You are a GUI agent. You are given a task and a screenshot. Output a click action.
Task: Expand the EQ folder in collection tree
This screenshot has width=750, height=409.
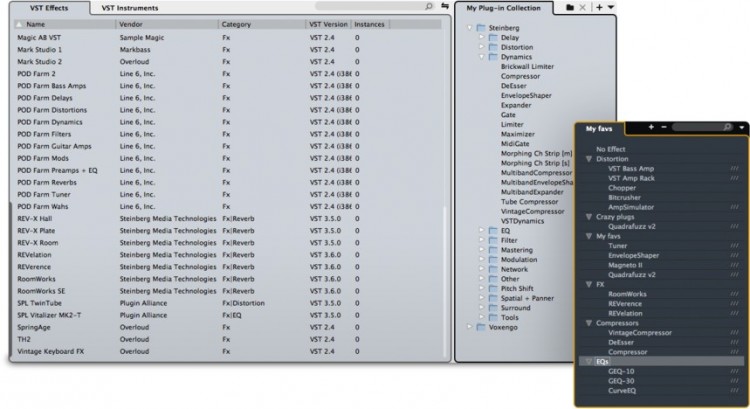pos(482,231)
